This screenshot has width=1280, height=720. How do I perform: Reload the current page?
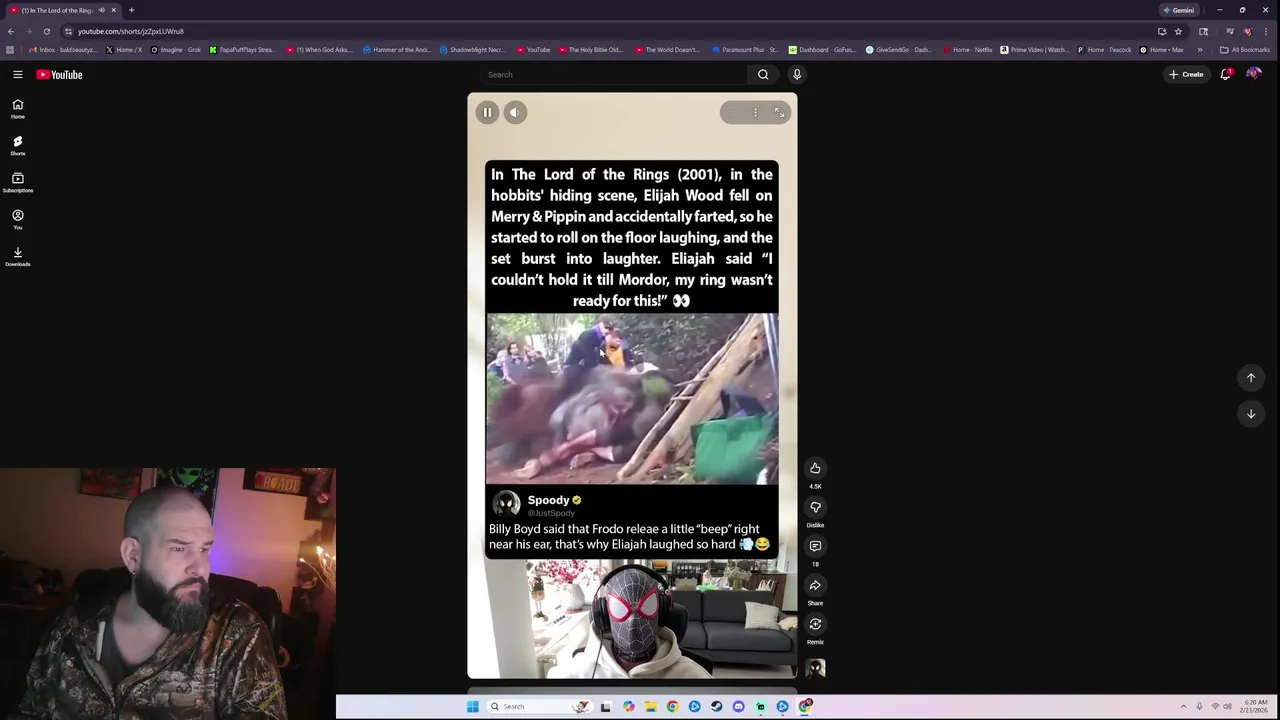(x=46, y=31)
